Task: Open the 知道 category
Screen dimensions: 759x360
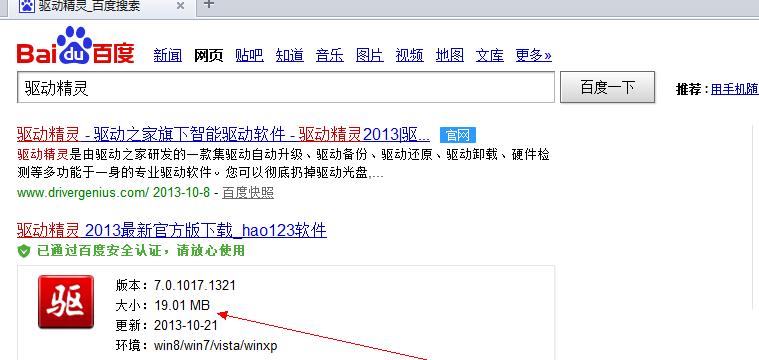Action: pos(289,55)
